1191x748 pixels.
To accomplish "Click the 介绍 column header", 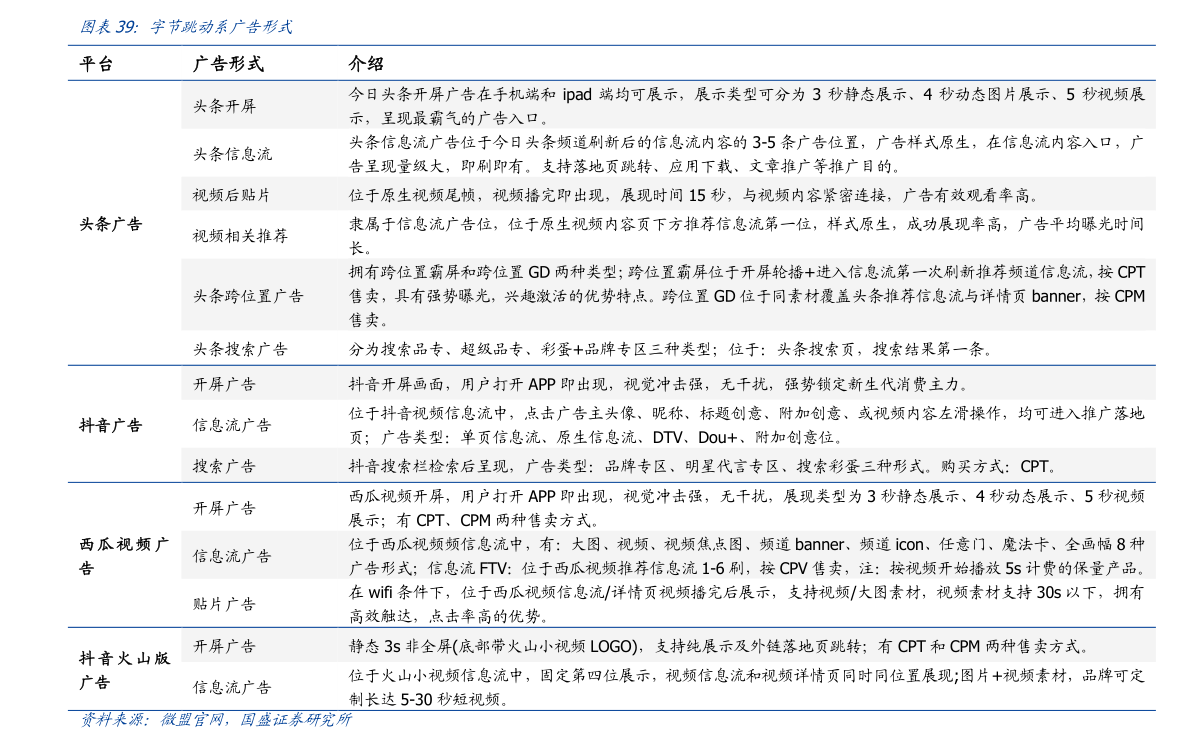I will (x=366, y=64).
